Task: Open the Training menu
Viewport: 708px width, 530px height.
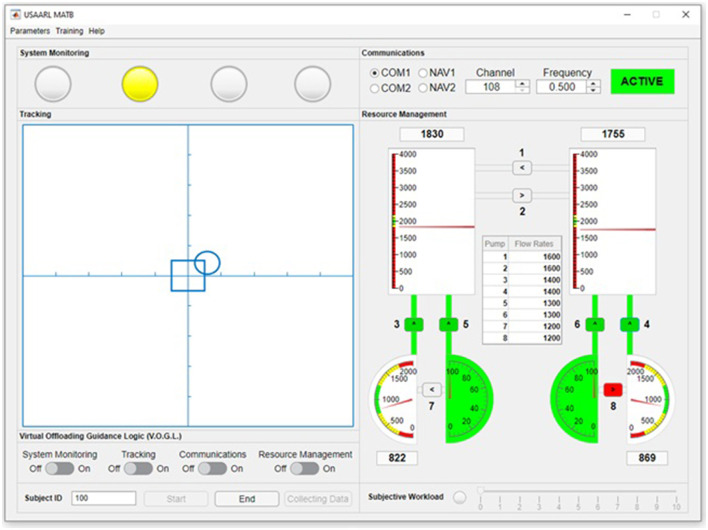Action: pos(69,31)
